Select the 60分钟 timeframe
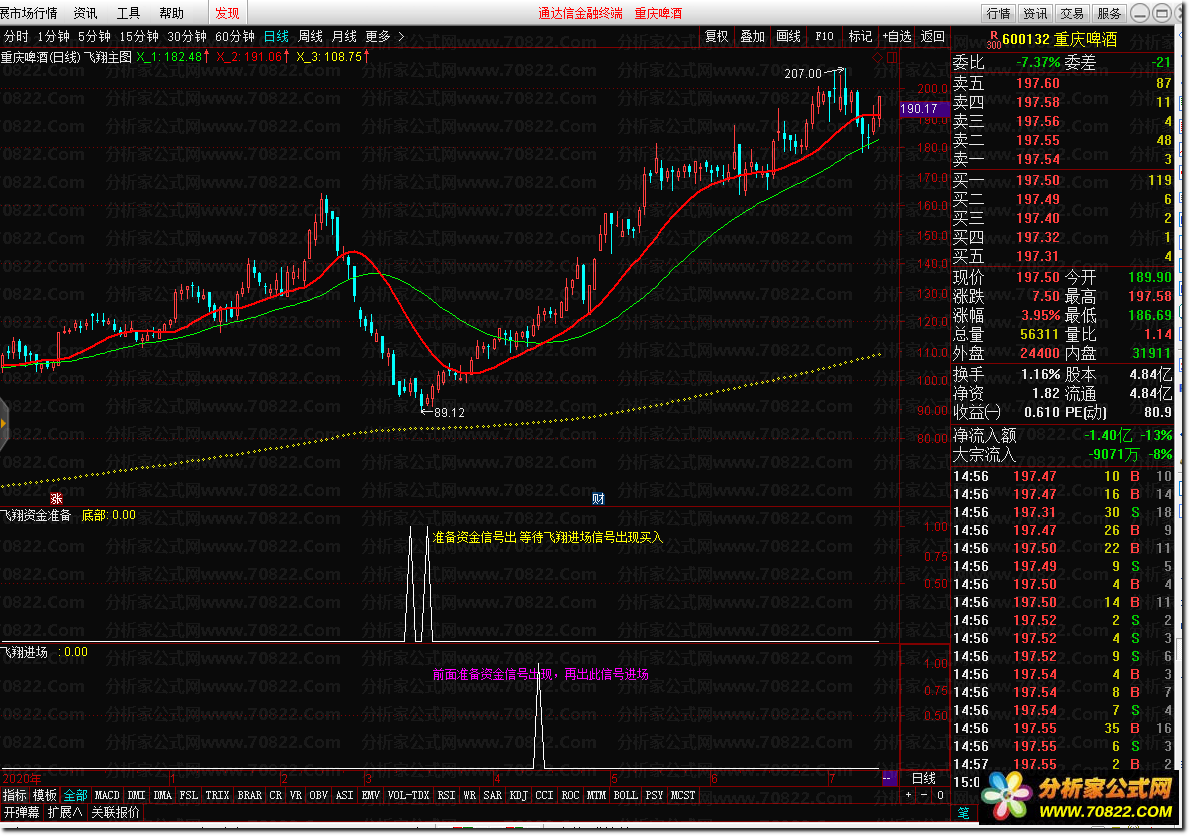 (x=235, y=36)
